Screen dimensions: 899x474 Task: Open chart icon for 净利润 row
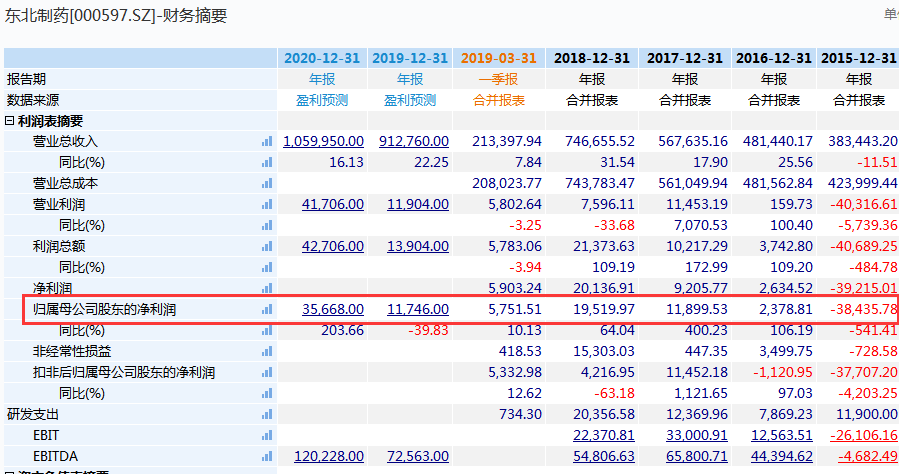[267, 288]
